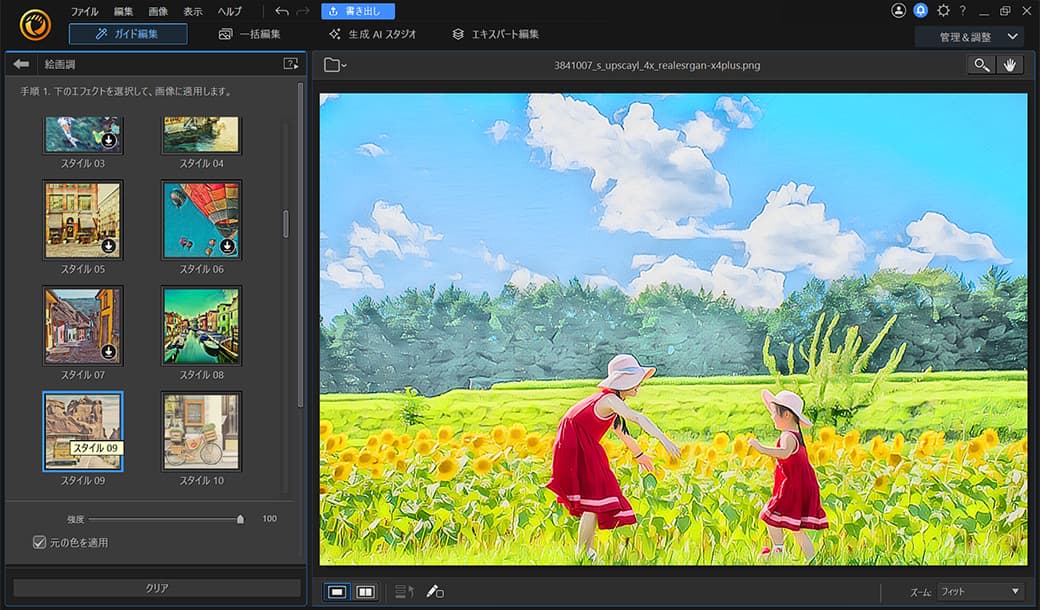Select the Zoom magnifier tool

pos(981,64)
